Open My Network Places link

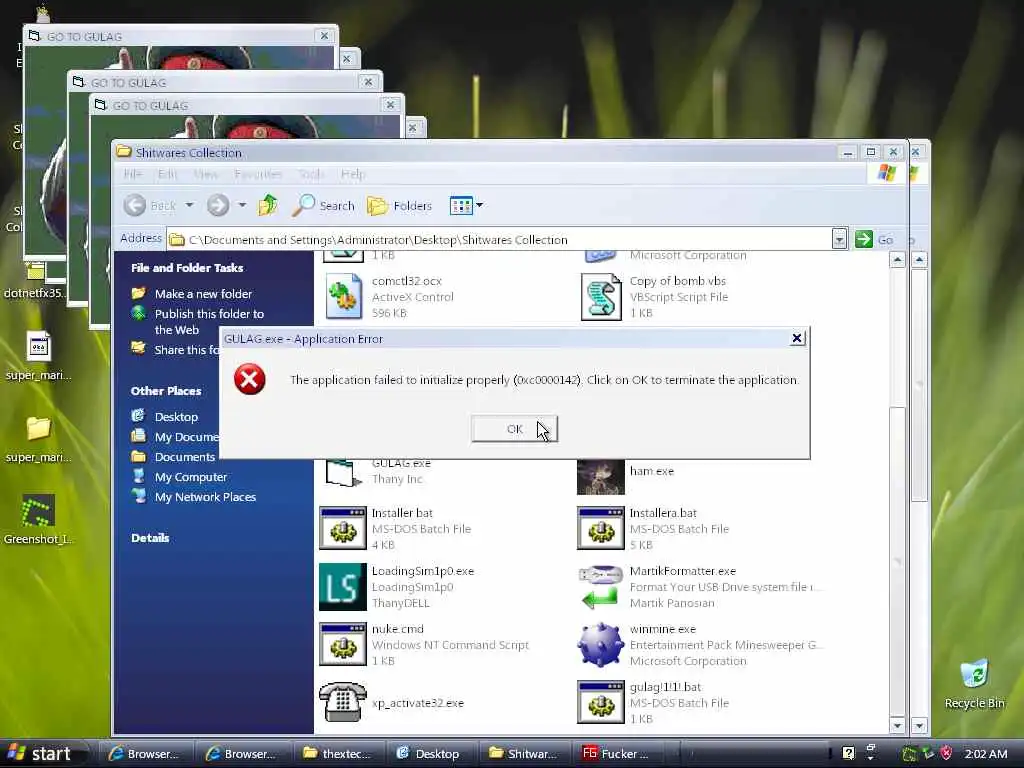coord(205,497)
